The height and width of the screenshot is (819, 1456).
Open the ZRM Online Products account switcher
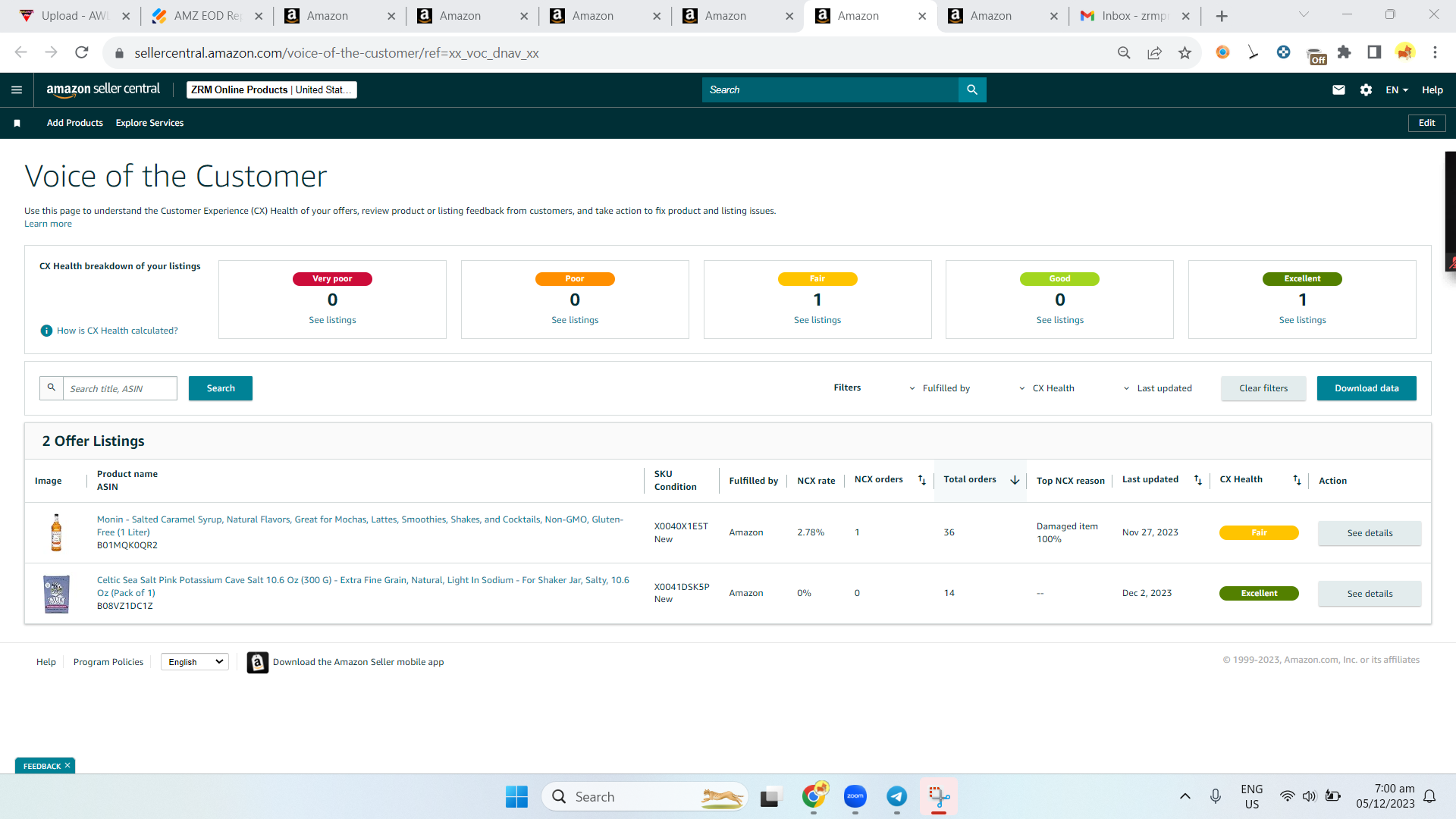tap(271, 89)
